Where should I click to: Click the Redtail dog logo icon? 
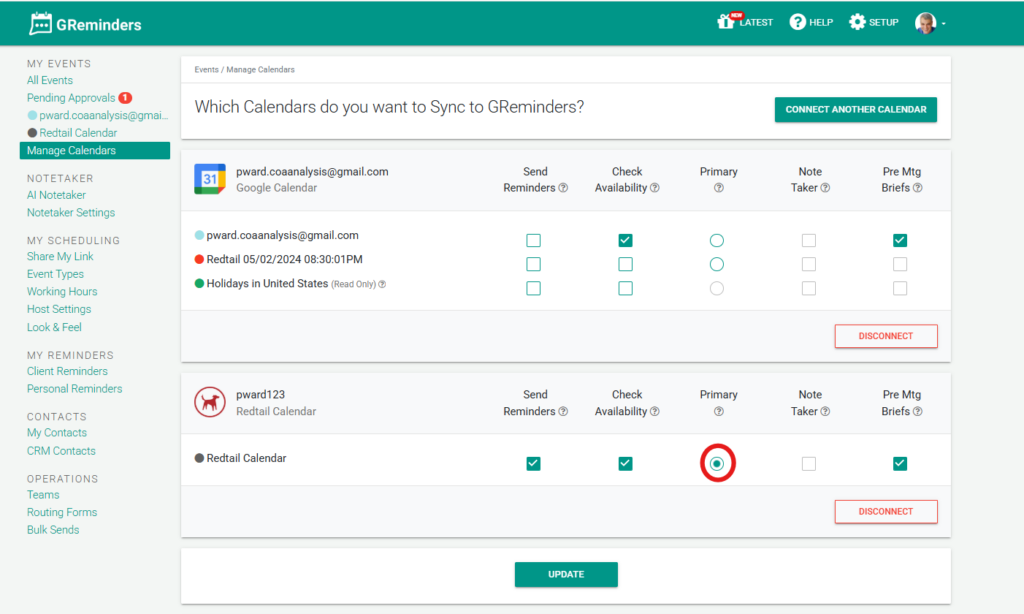210,402
